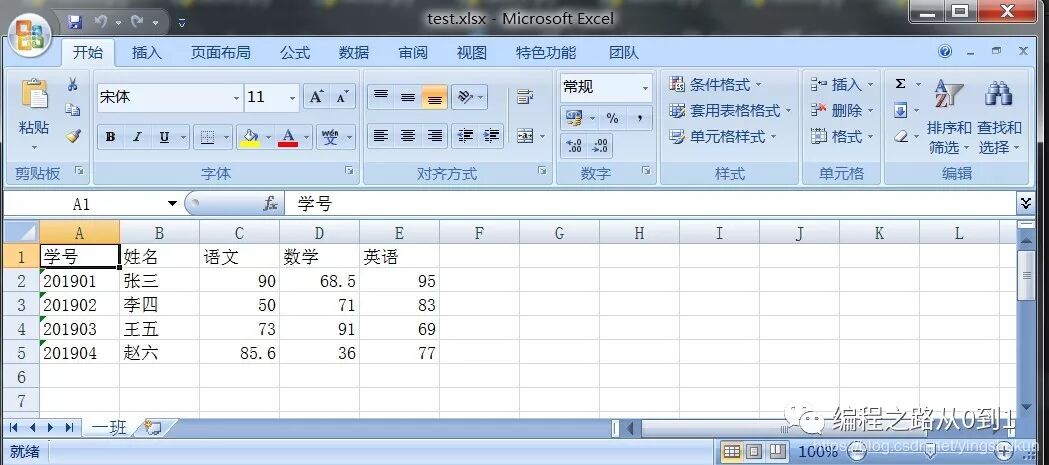1049x465 pixels.
Task: Insert new worksheet tab icon
Action: (x=153, y=428)
